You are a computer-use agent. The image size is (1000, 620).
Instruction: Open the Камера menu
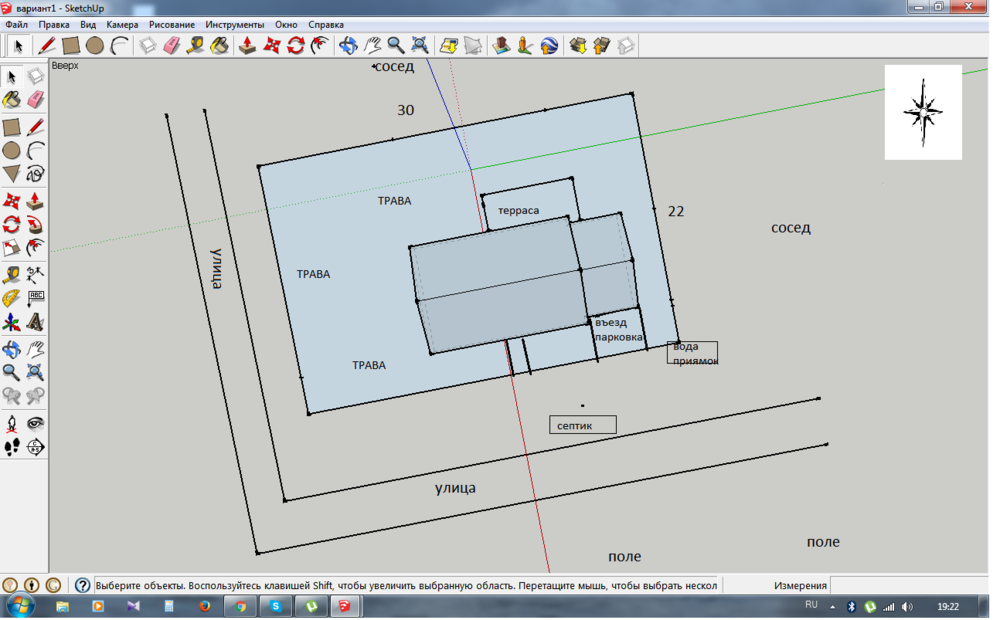coord(122,24)
